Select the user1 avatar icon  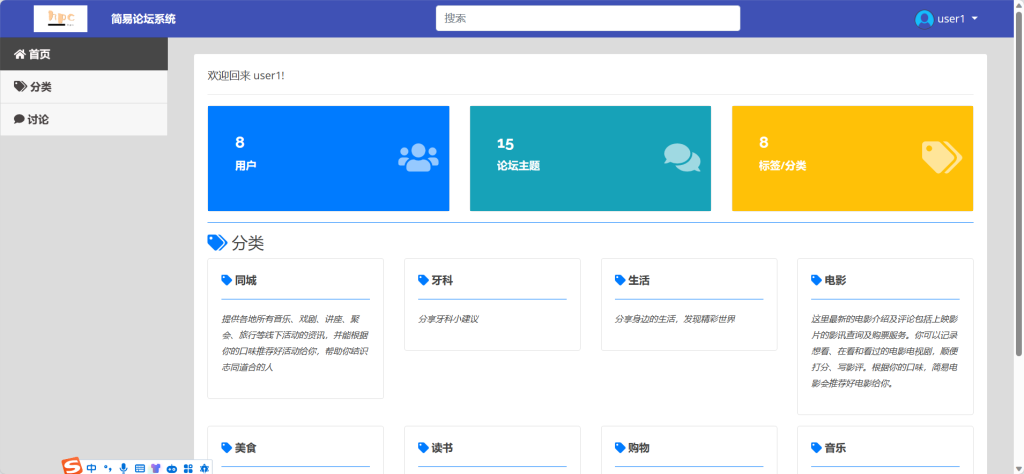click(x=924, y=19)
